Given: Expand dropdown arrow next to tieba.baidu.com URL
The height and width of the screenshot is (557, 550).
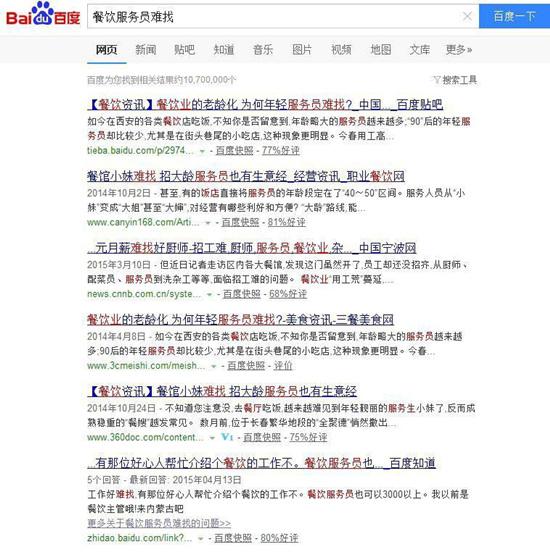Looking at the screenshot, I should [202, 151].
